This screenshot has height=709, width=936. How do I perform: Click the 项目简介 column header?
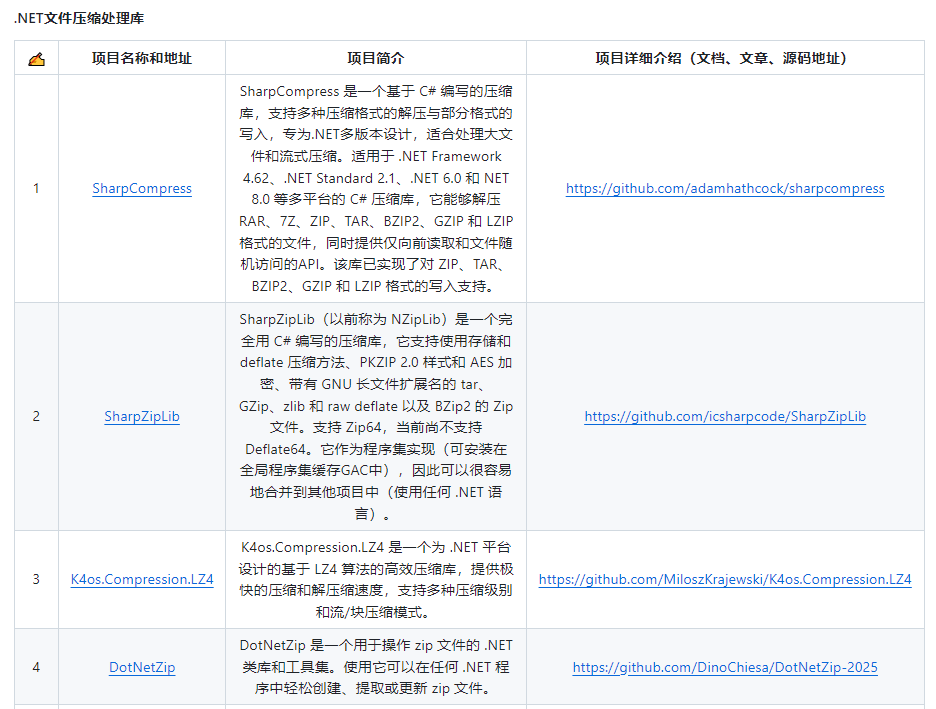375,58
